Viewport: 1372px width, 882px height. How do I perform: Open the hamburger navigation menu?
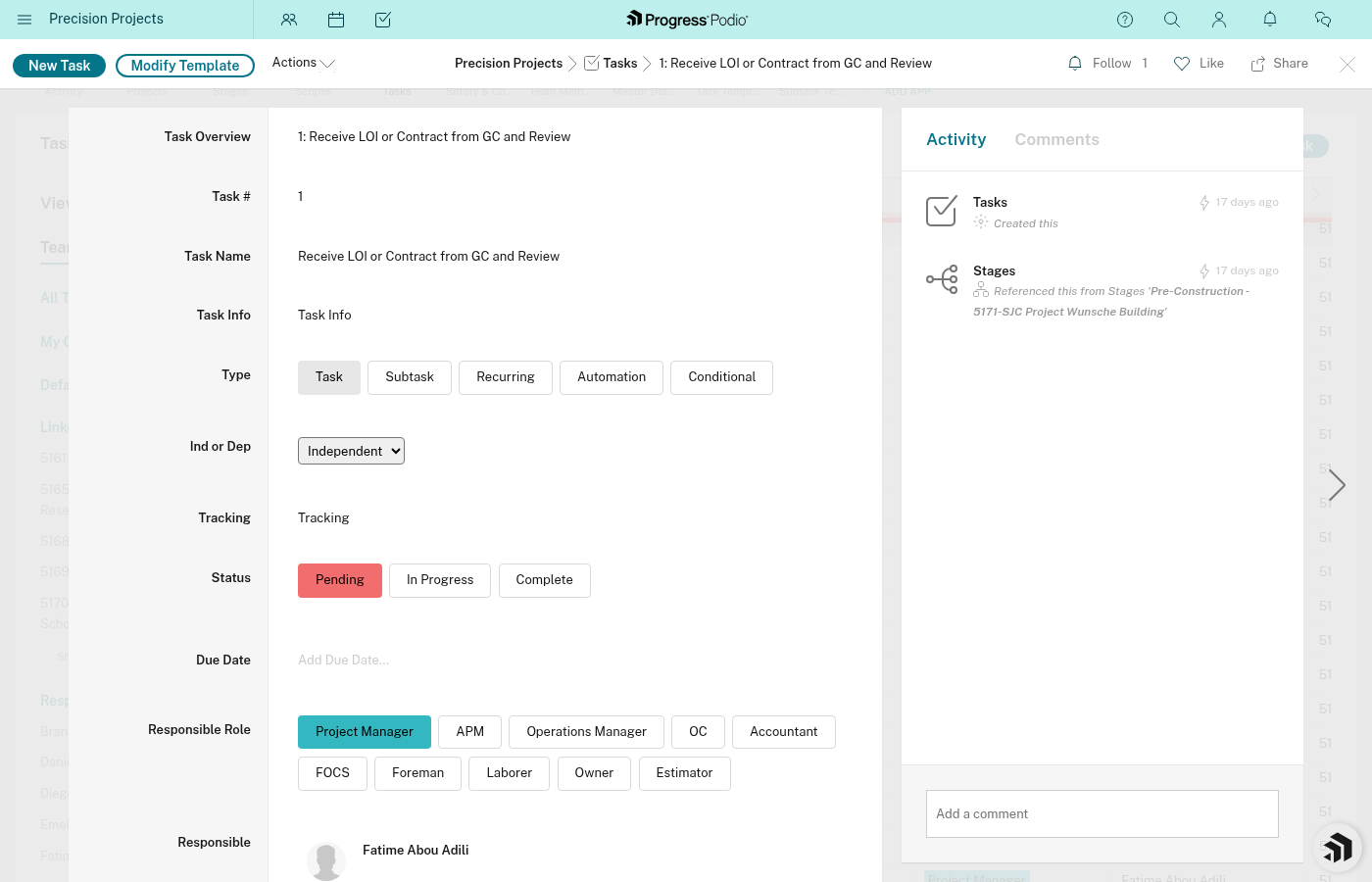(x=24, y=19)
